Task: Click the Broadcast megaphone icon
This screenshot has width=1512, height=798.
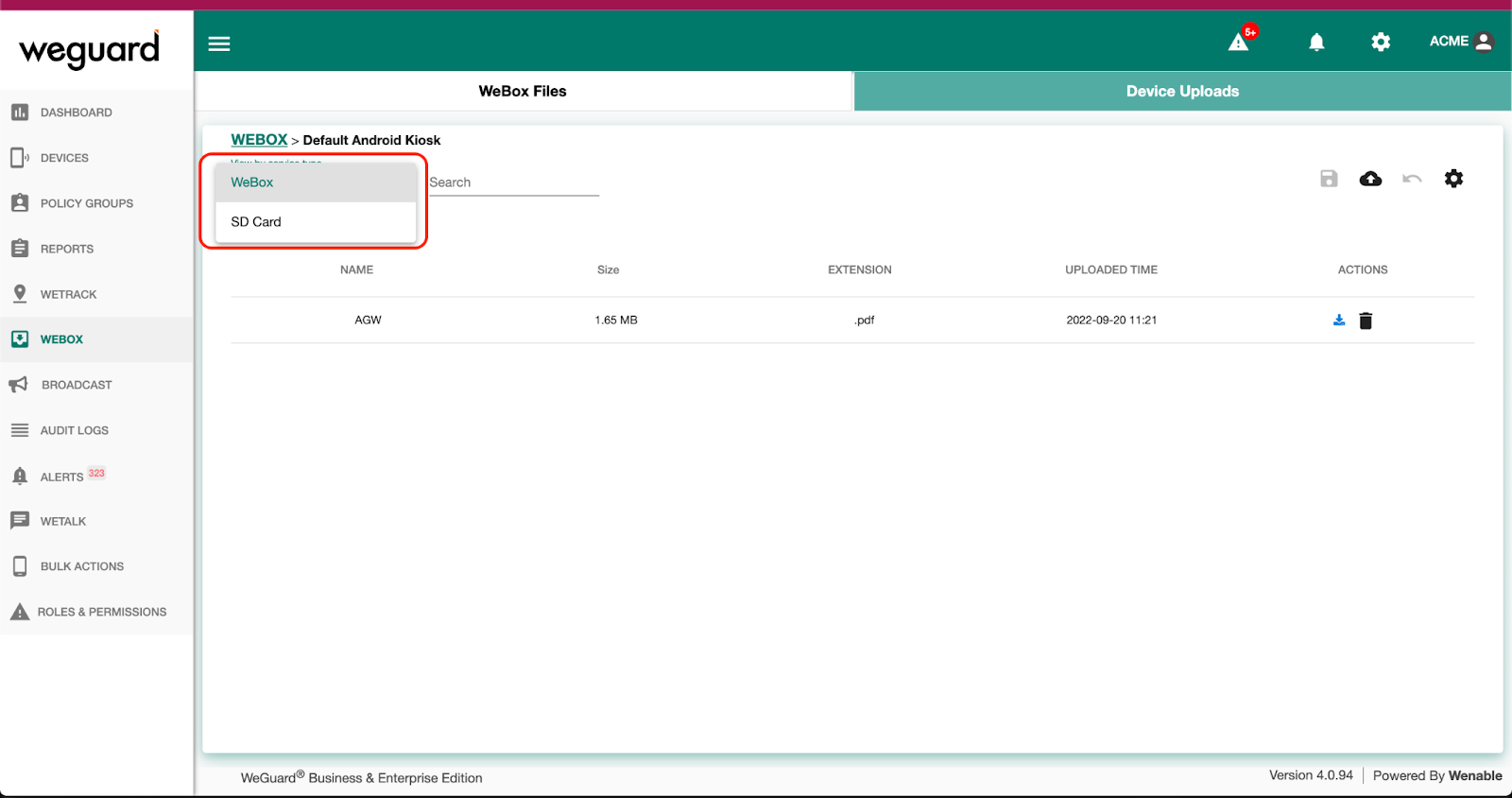Action: [x=19, y=385]
